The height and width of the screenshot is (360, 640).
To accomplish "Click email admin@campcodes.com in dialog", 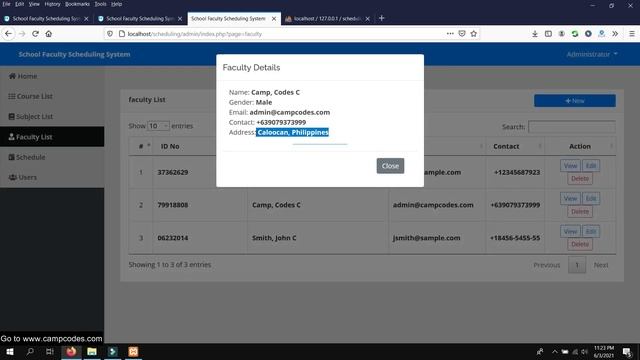I will (x=290, y=112).
